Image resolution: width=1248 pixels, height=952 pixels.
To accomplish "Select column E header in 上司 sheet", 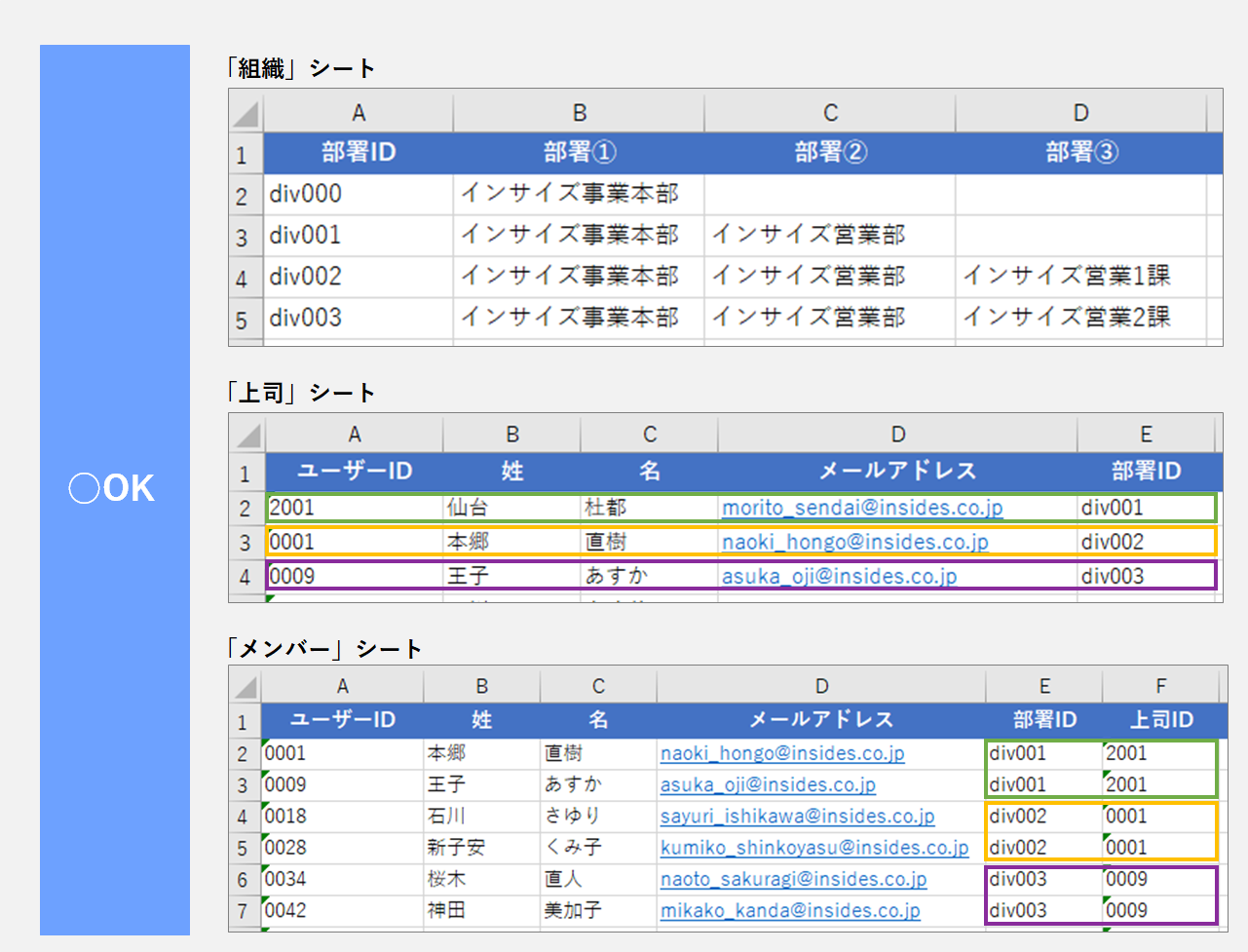I will 1146,435.
